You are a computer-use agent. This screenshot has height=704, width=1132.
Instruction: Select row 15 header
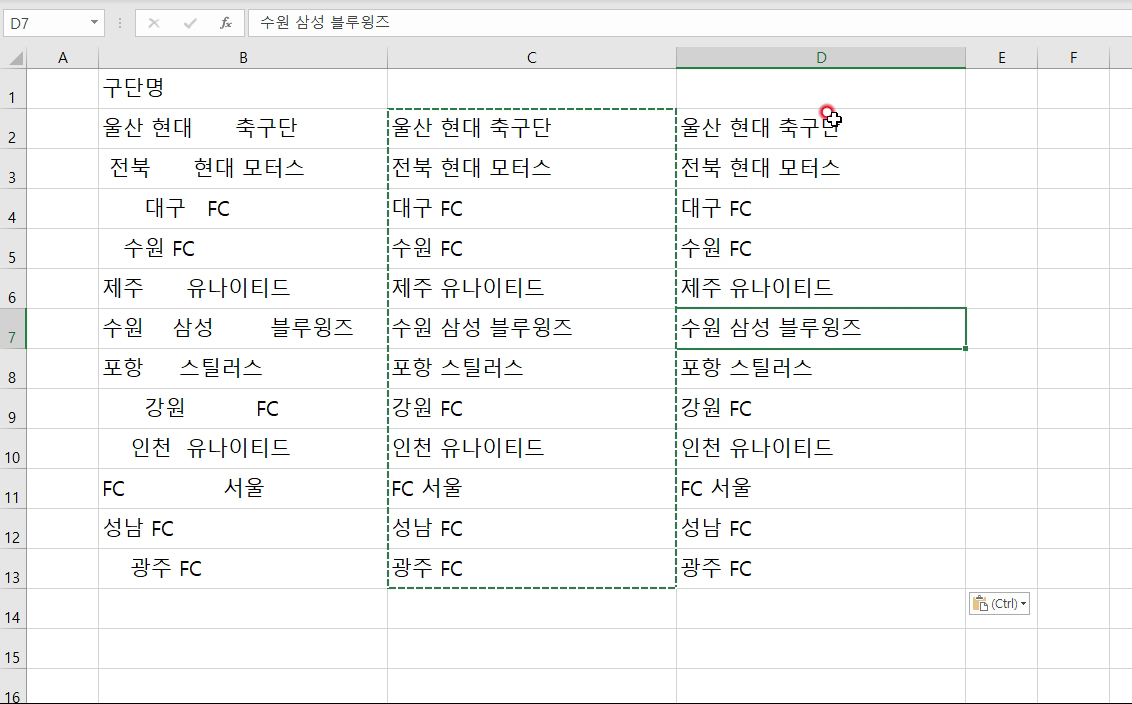coord(13,648)
